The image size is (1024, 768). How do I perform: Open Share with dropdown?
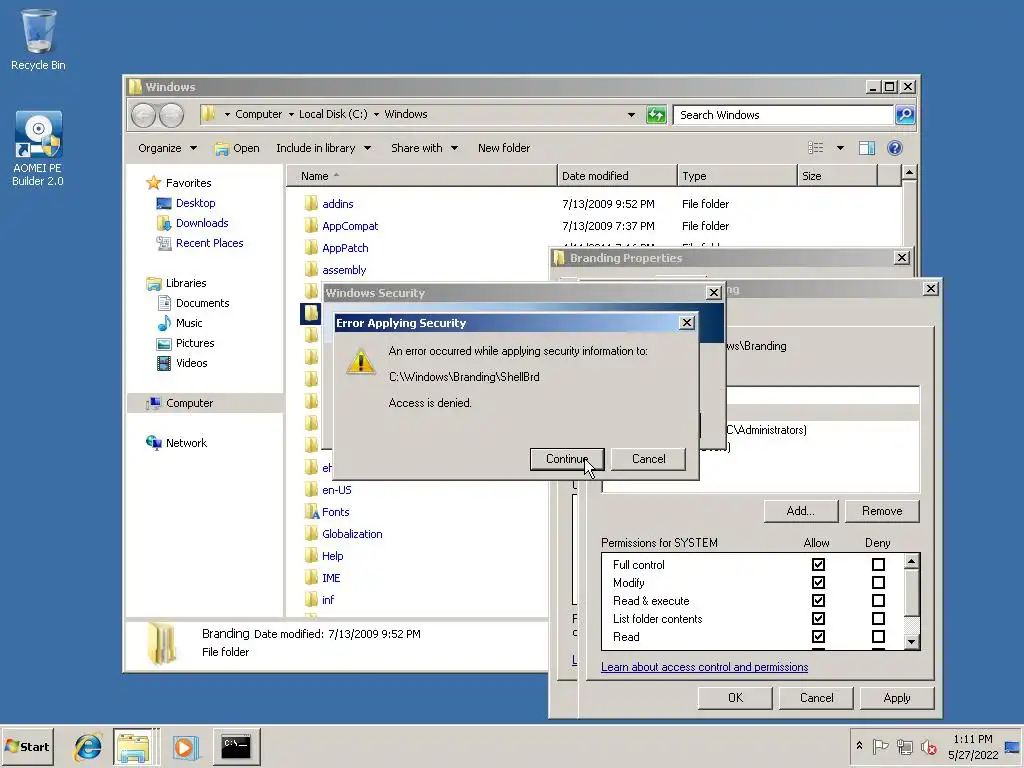424,148
